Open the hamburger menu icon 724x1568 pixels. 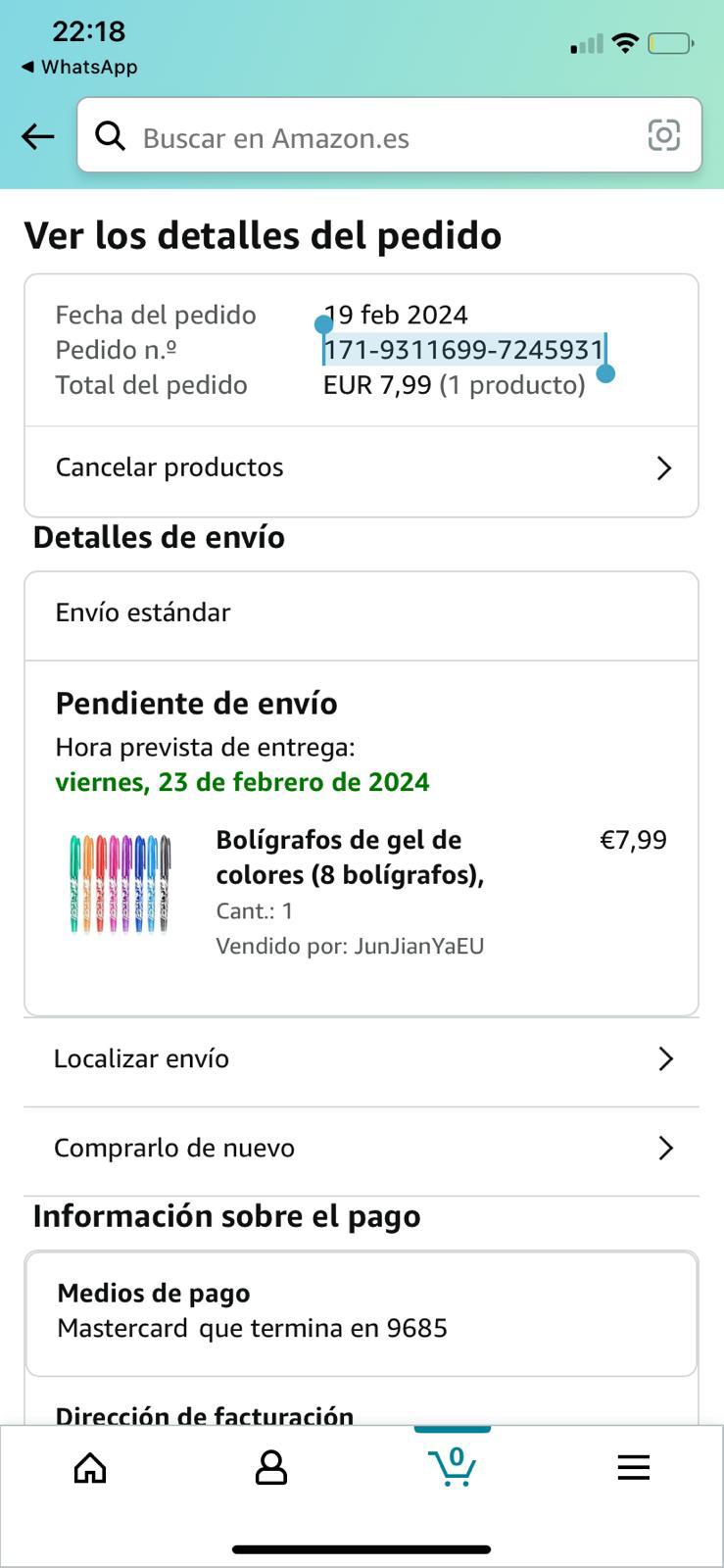point(633,1467)
